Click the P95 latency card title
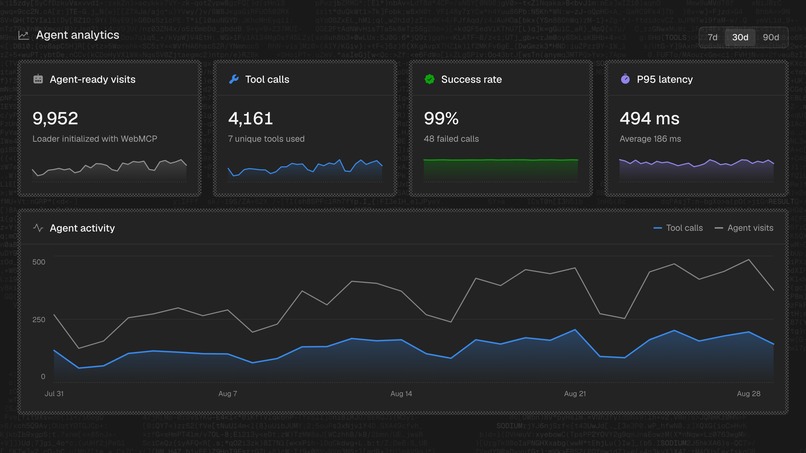Image resolution: width=806 pixels, height=453 pixels. pyautogui.click(x=665, y=80)
